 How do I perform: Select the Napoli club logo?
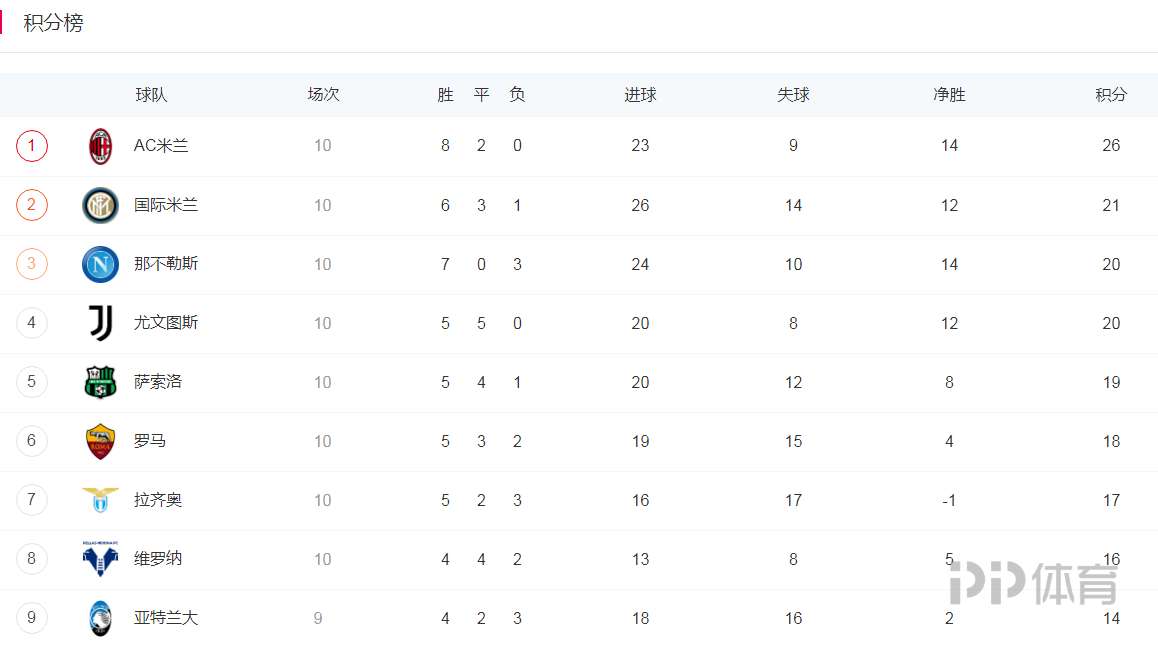[100, 264]
